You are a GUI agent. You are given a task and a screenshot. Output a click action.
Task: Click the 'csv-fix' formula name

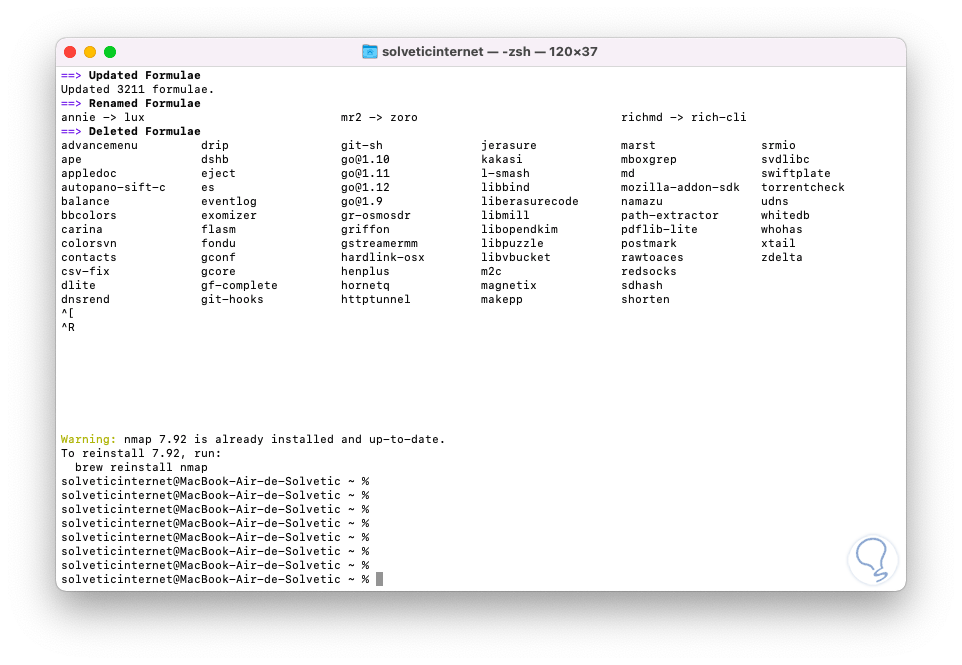(x=85, y=271)
